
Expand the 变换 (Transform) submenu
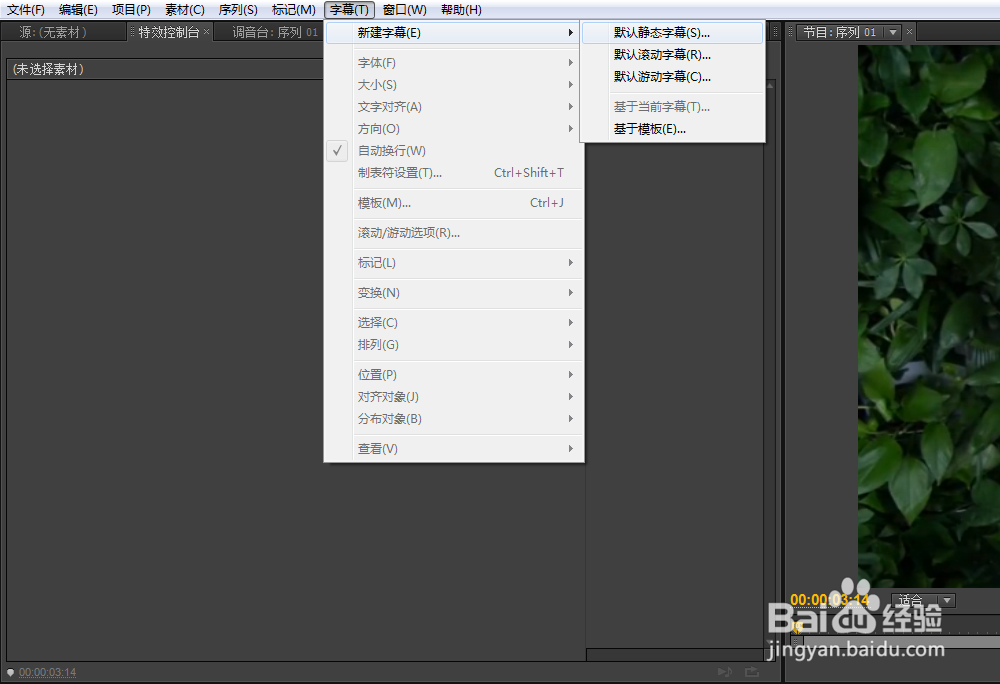391,294
